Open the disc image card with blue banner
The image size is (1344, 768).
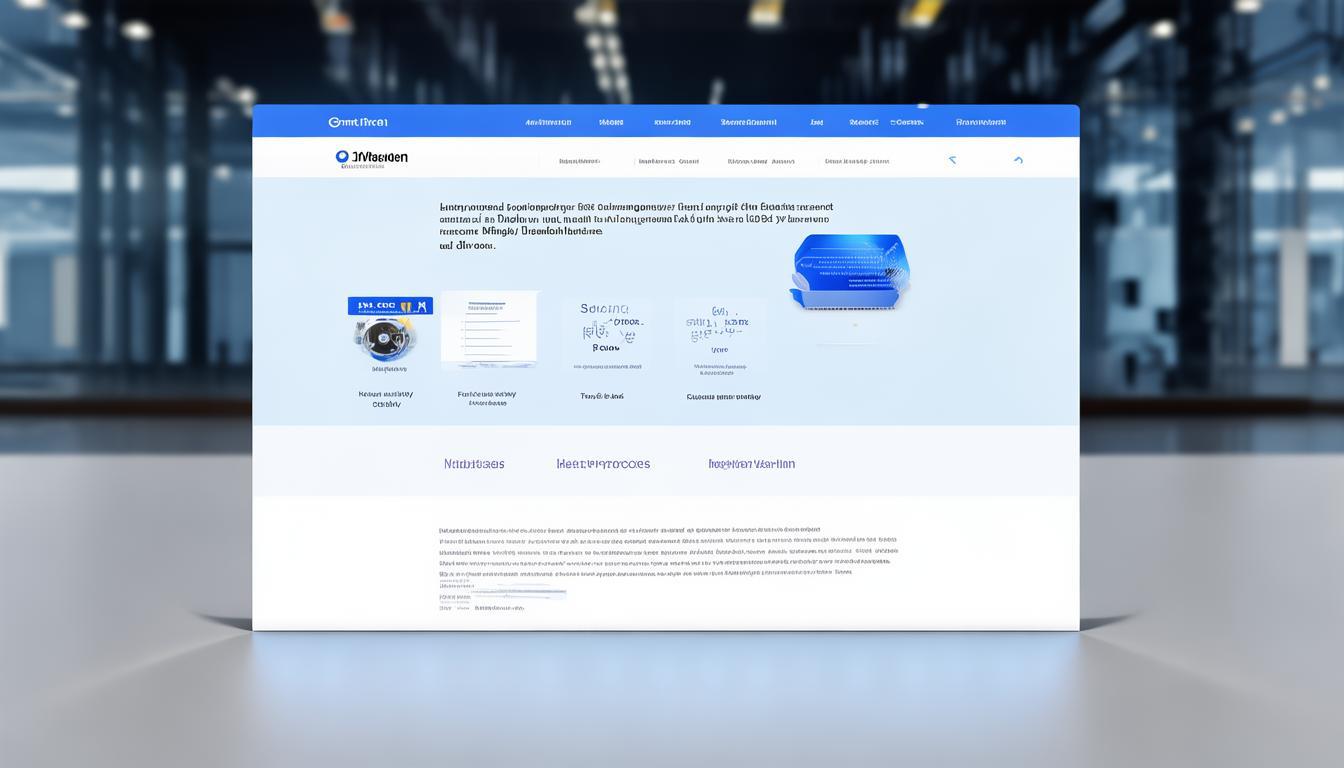click(x=390, y=332)
